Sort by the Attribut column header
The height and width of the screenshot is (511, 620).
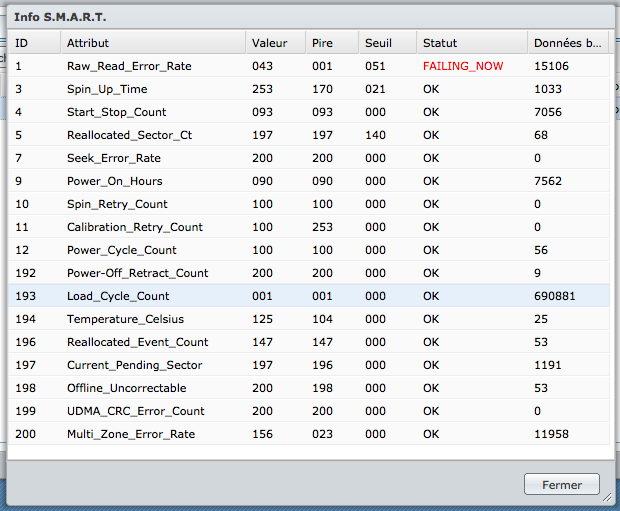click(153, 43)
